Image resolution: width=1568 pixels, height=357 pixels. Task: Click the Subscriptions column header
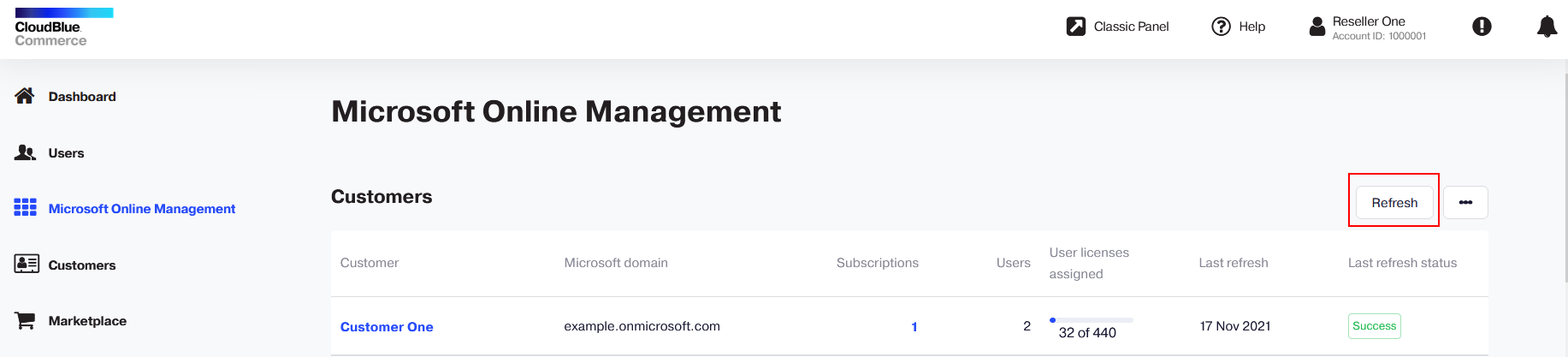878,263
